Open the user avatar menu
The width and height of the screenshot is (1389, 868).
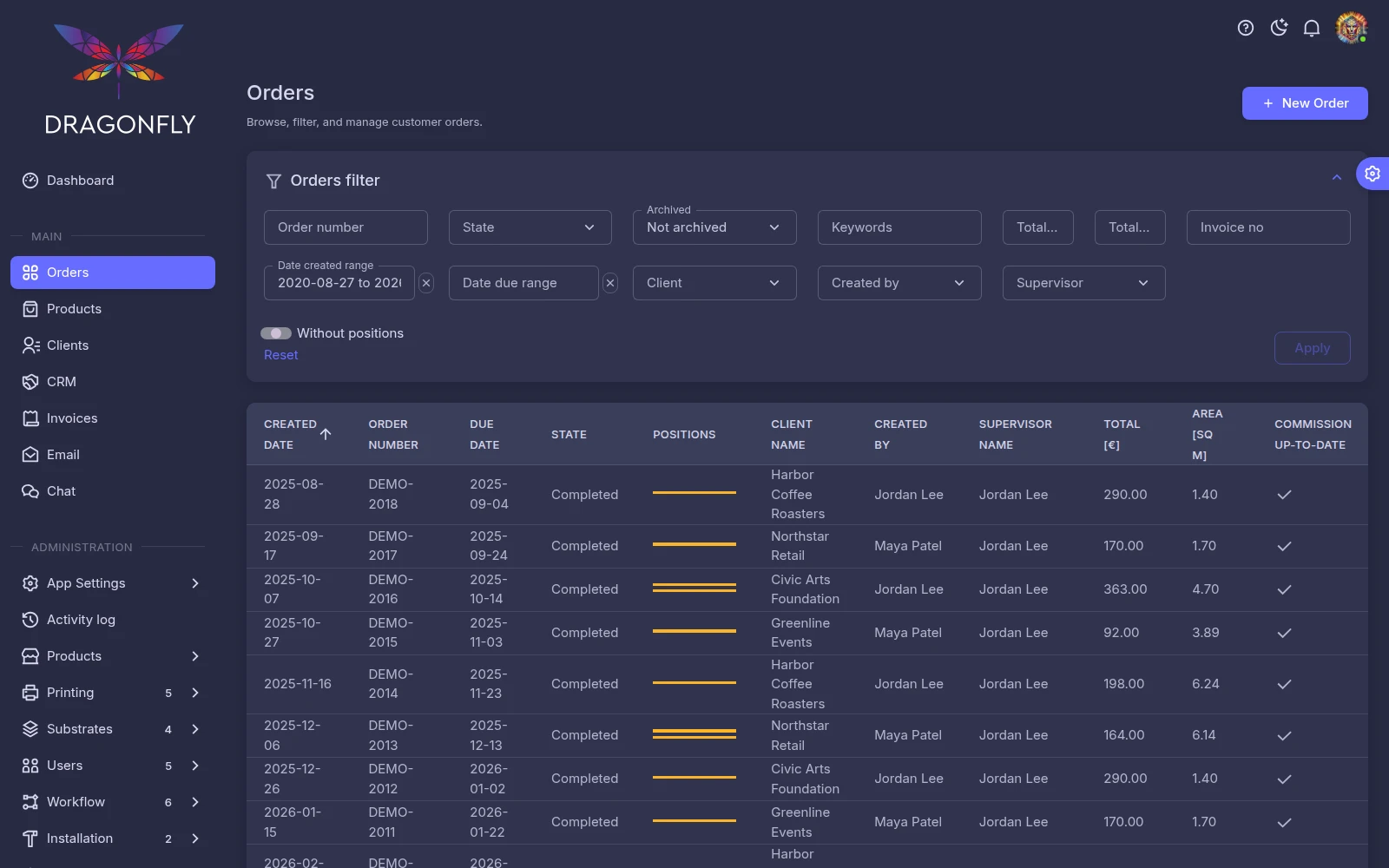[x=1351, y=28]
